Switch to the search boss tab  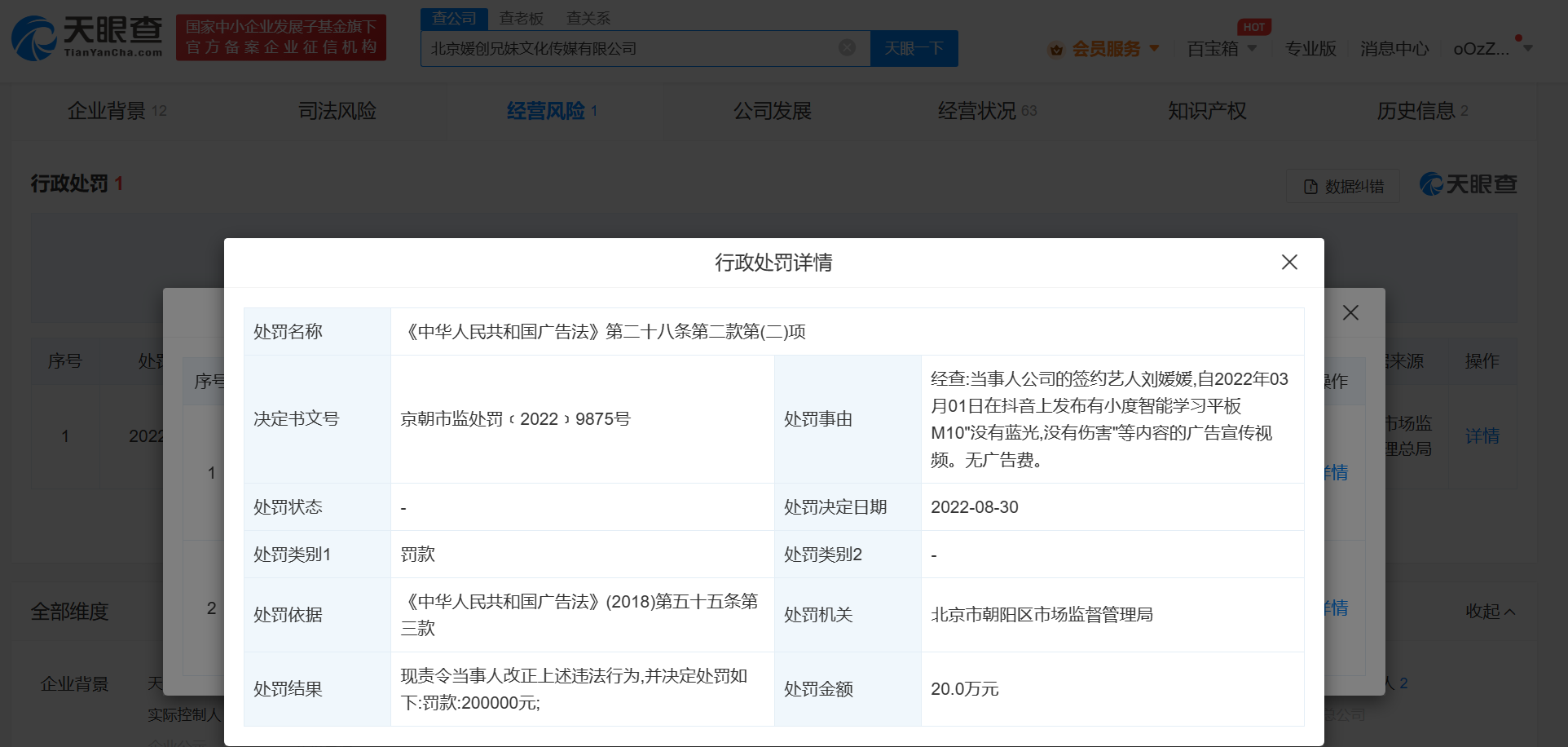point(521,18)
